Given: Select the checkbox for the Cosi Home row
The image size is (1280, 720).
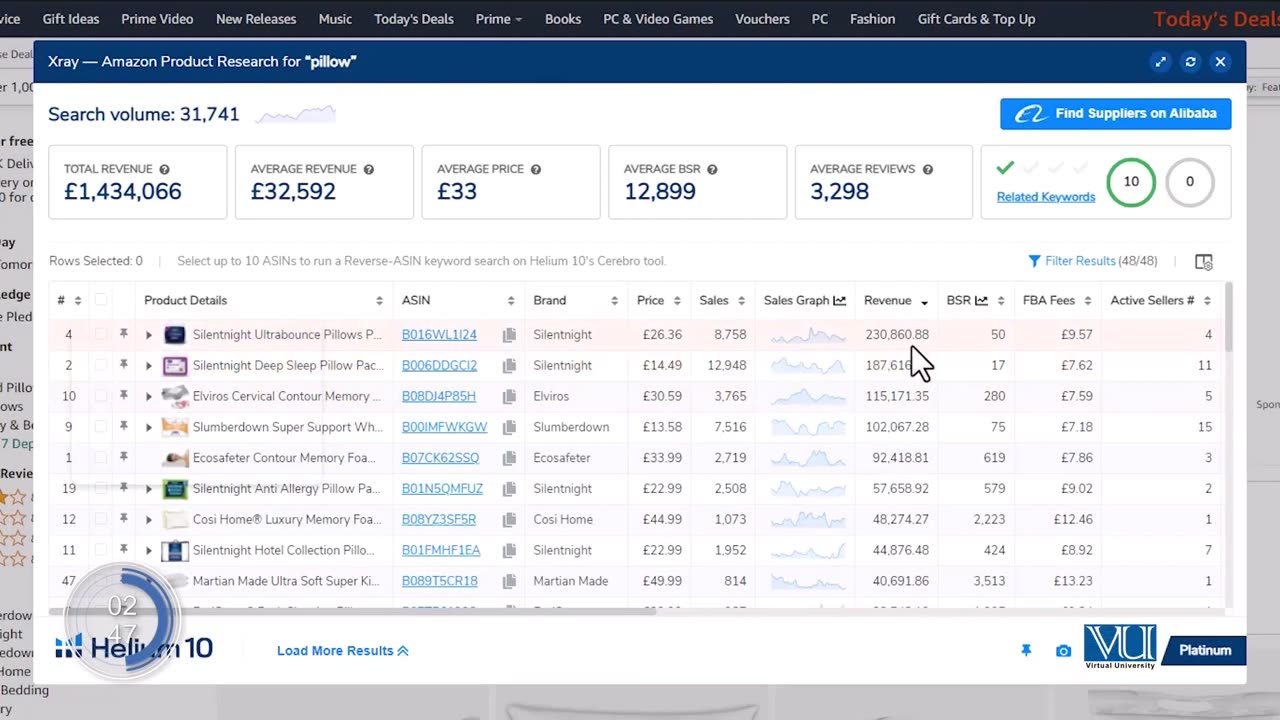Looking at the screenshot, I should [x=101, y=520].
